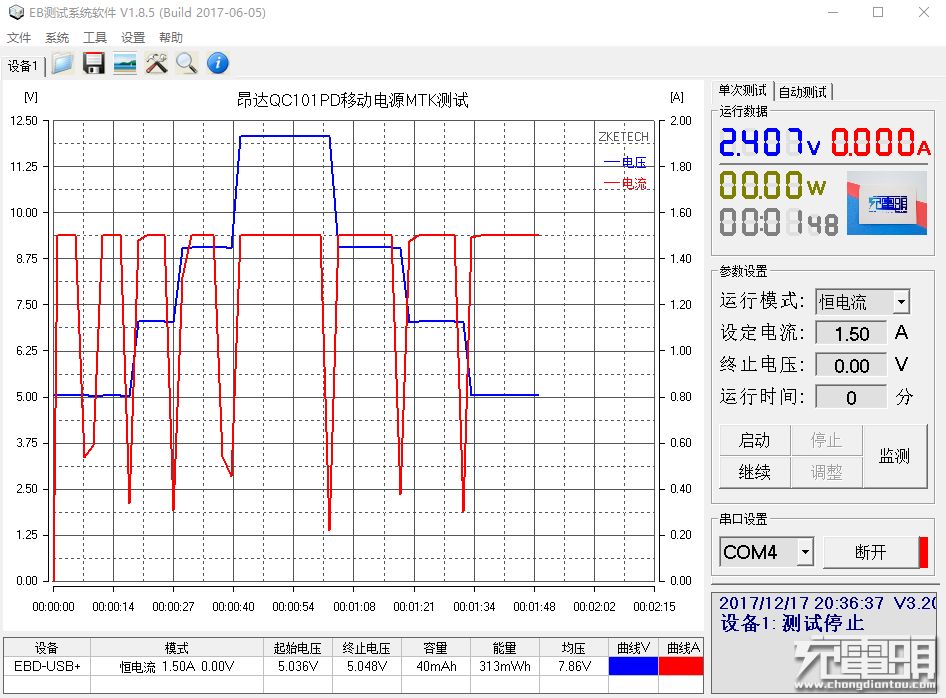946x698 pixels.
Task: Click the 模式 column header
Action: click(x=177, y=648)
